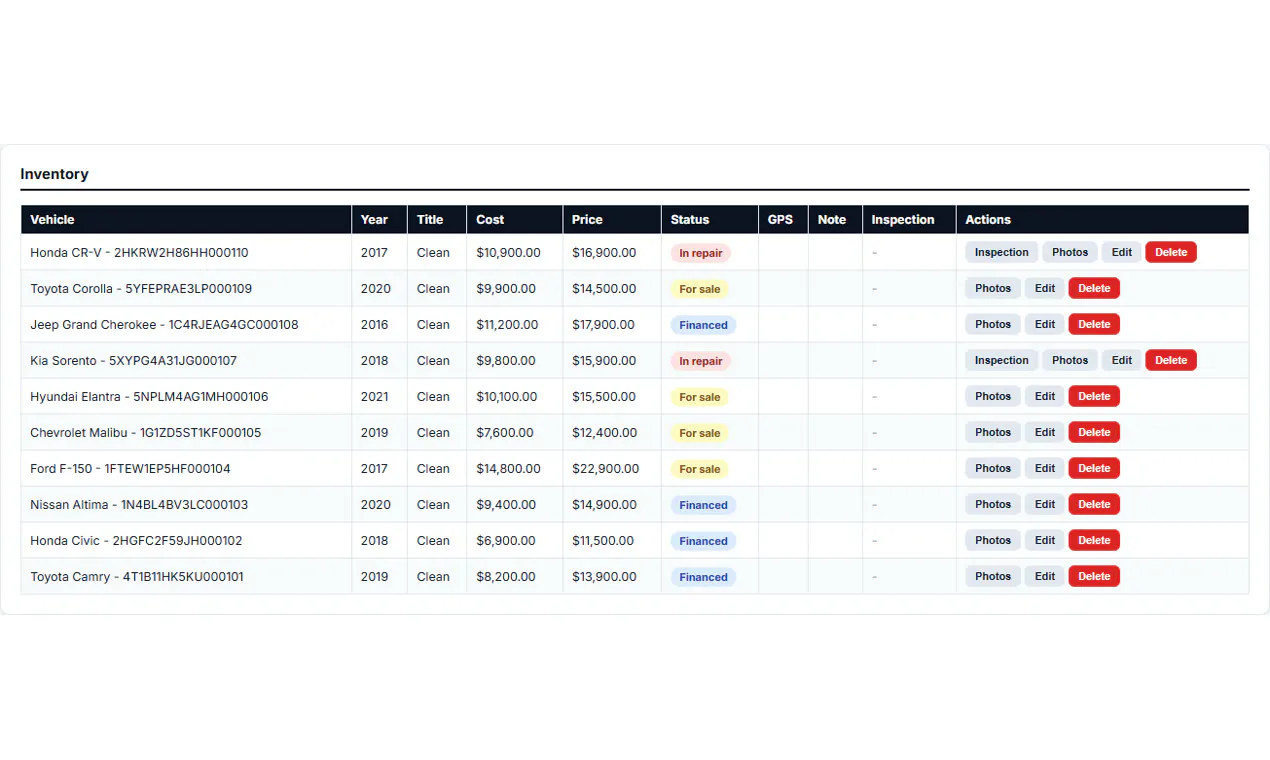Open Photos for Honda Civic
Image resolution: width=1270 pixels, height=760 pixels.
tap(993, 540)
